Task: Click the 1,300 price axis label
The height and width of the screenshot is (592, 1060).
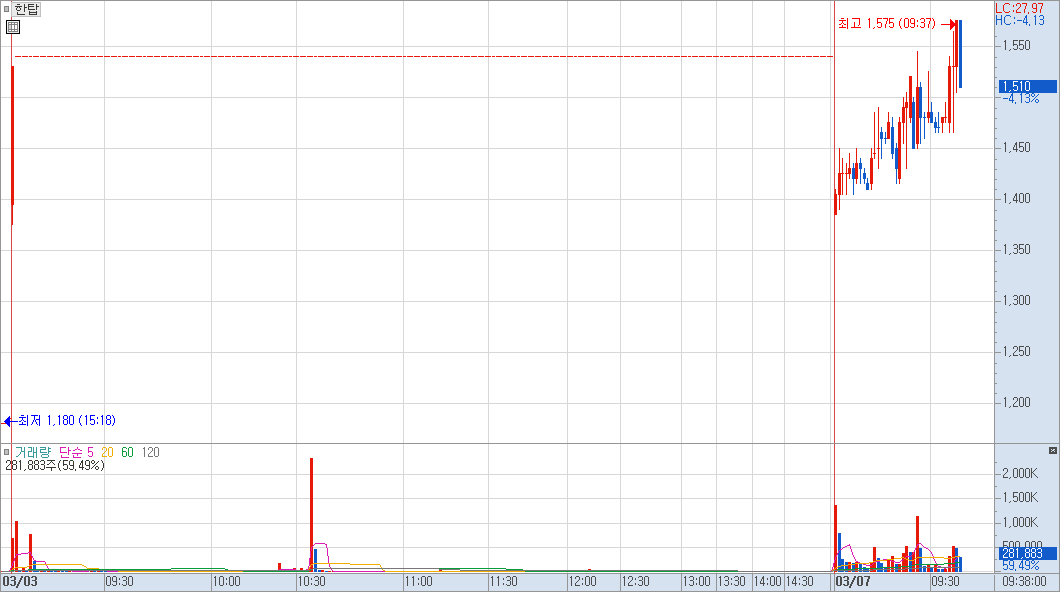Action: 1016,300
